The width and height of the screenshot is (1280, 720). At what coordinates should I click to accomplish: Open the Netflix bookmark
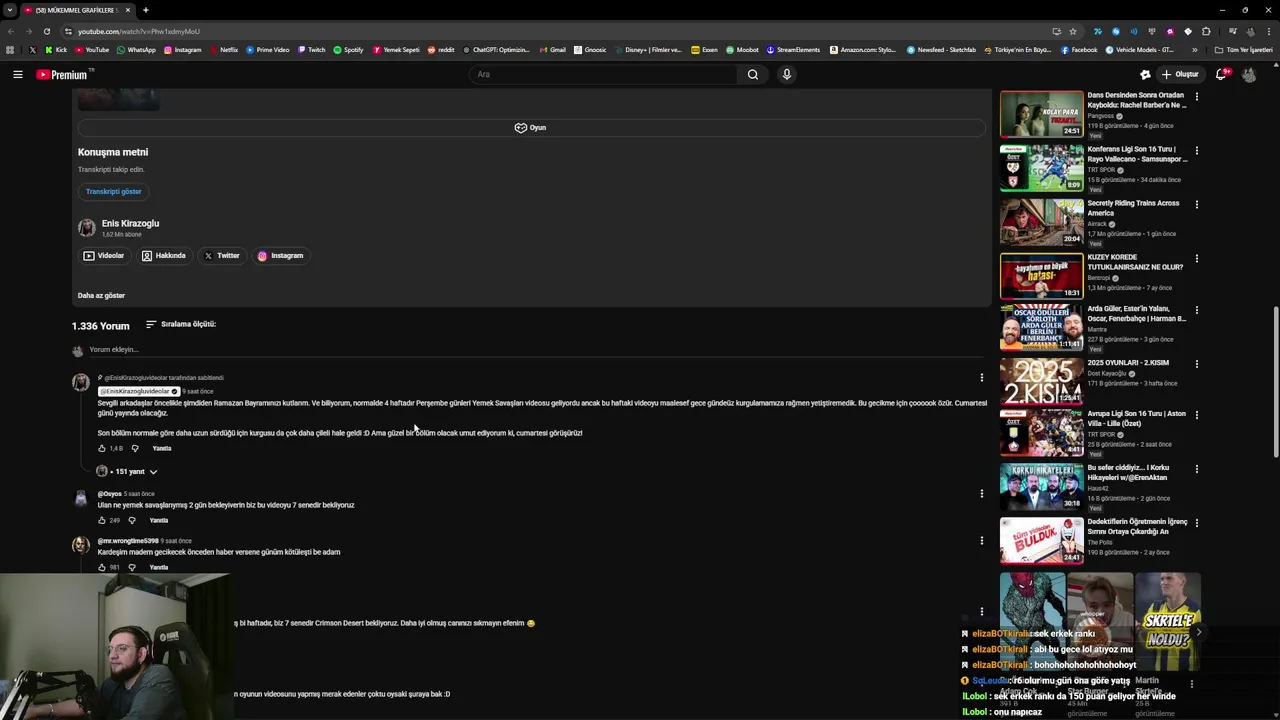pyautogui.click(x=223, y=50)
